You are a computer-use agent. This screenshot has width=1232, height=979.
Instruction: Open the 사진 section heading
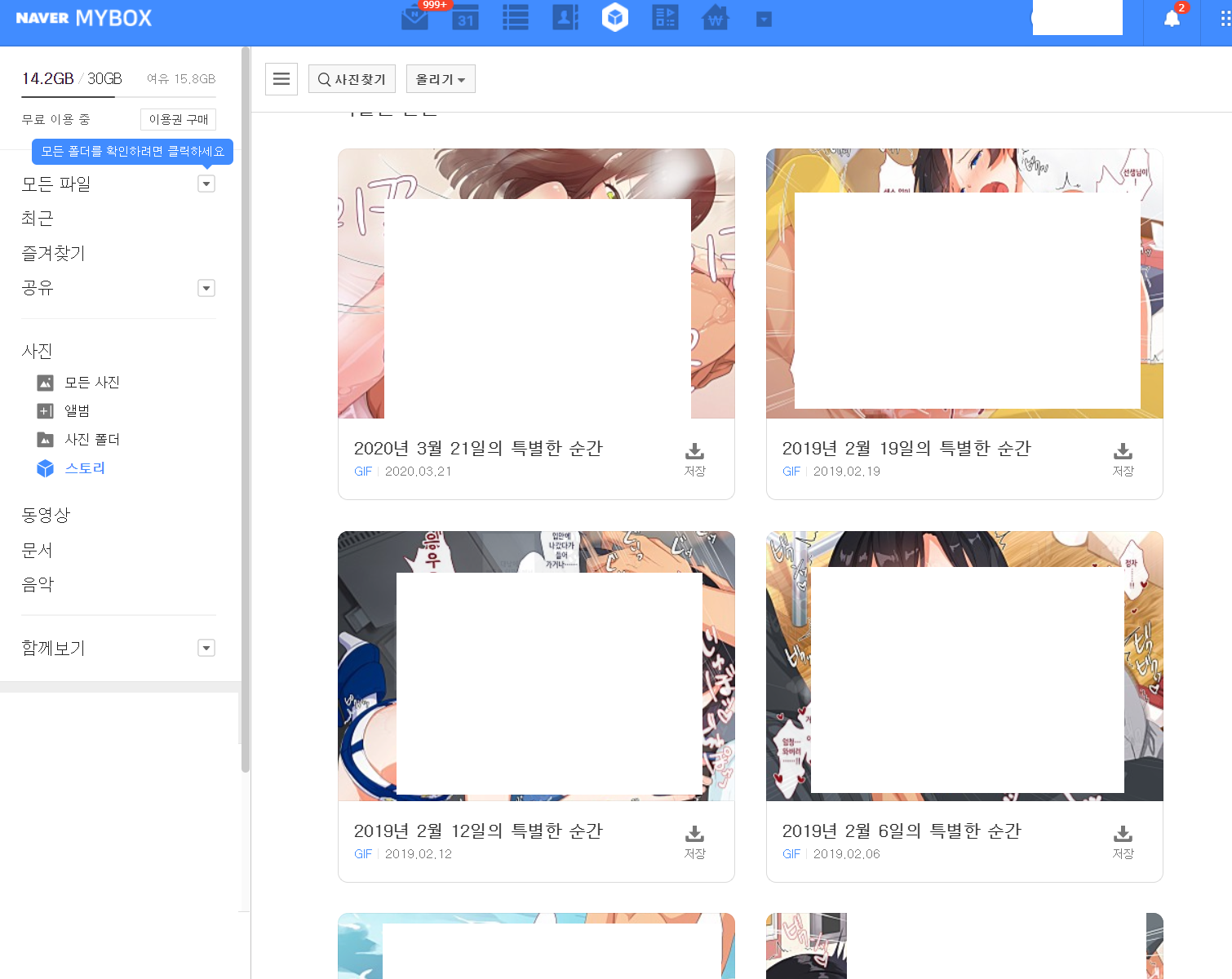[x=38, y=352]
